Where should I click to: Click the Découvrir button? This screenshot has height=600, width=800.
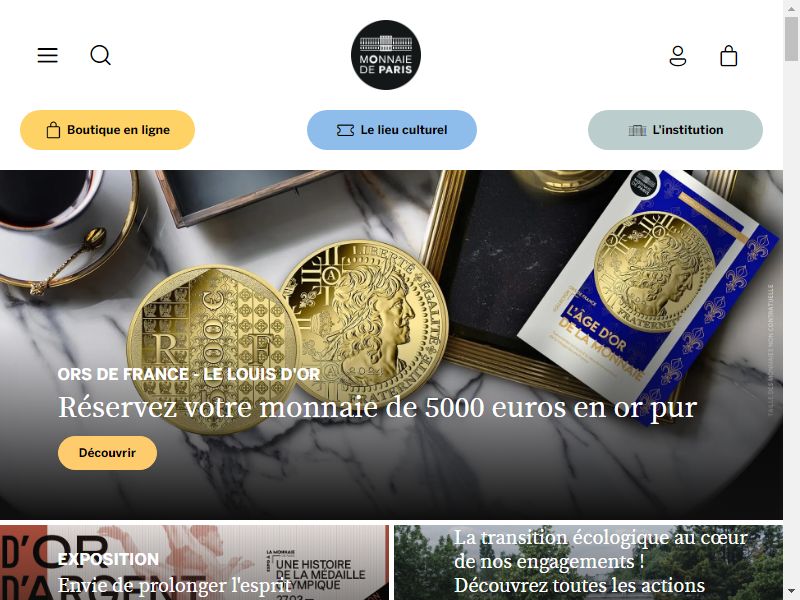point(107,453)
